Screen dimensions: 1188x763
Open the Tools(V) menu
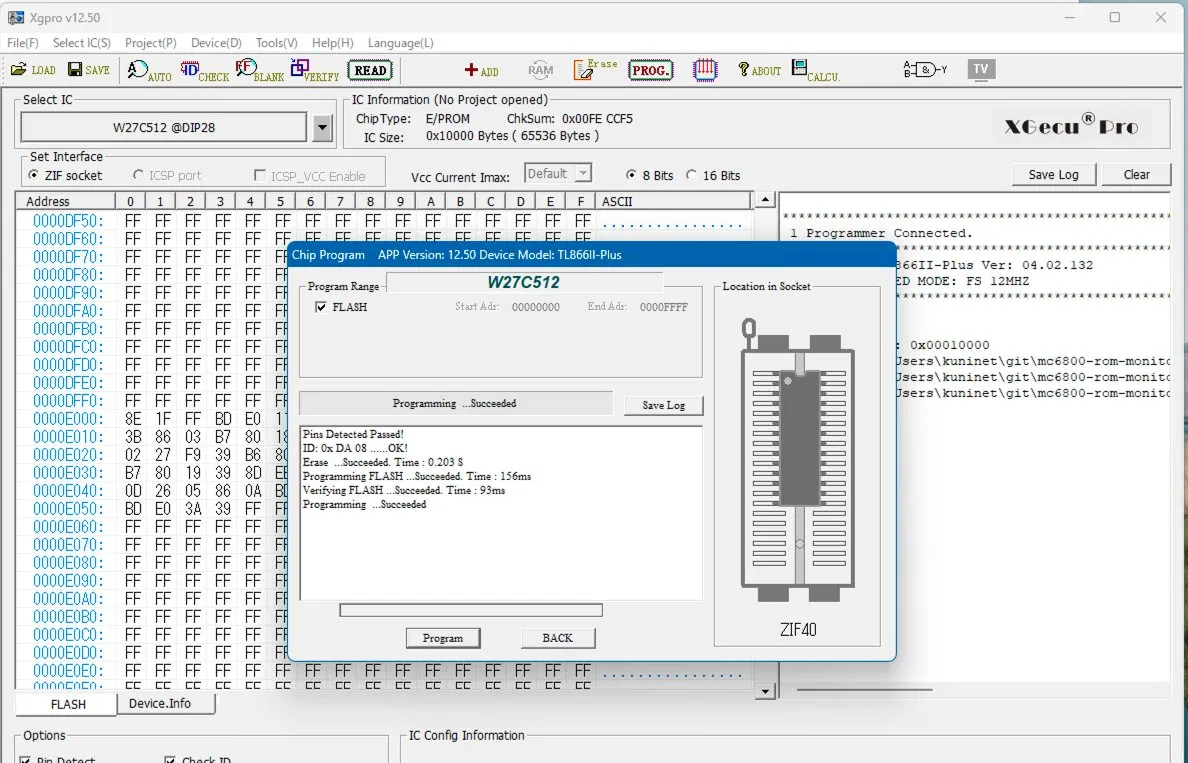pos(277,43)
